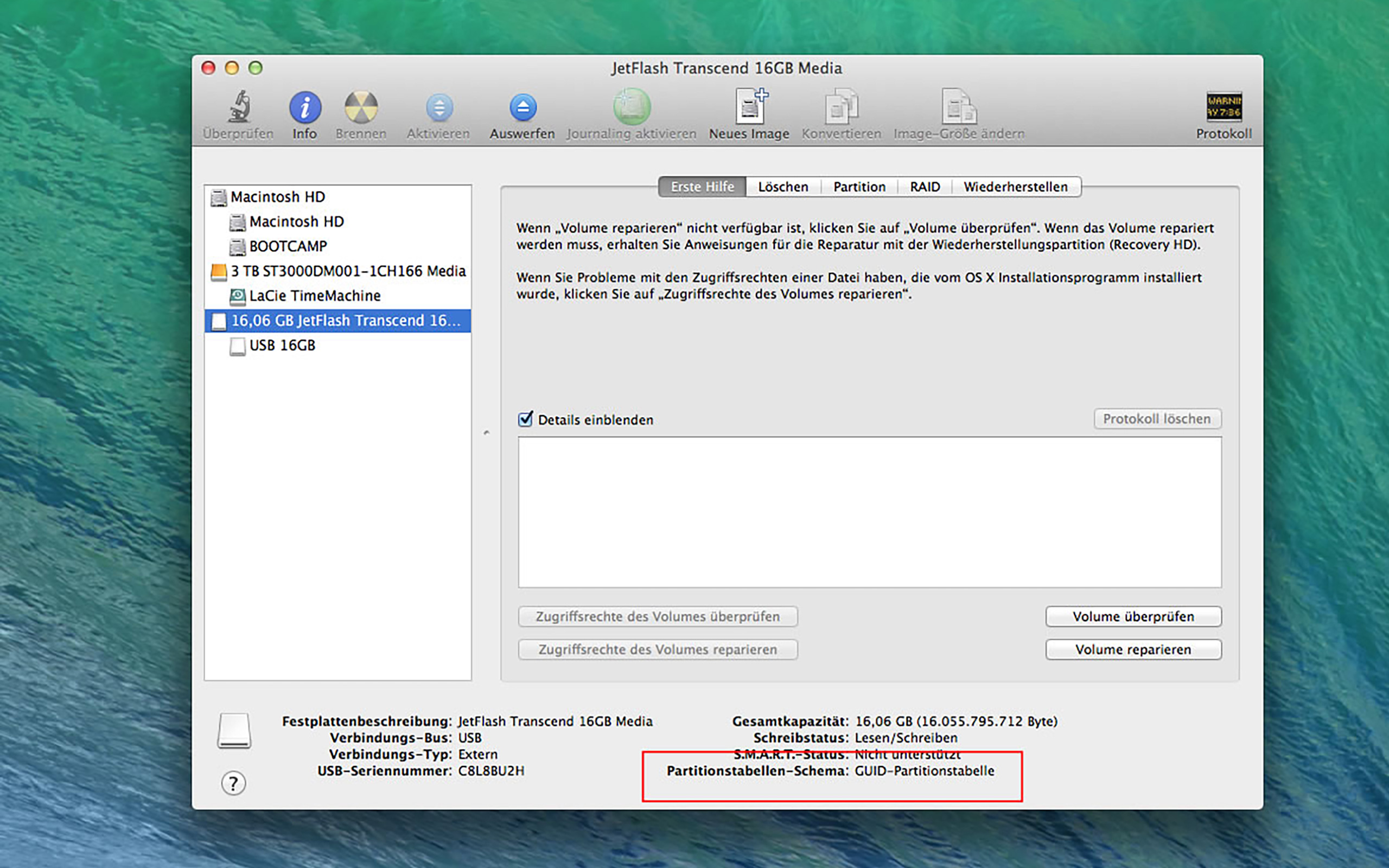Select BOOTCAMP volume in sidebar

[288, 246]
